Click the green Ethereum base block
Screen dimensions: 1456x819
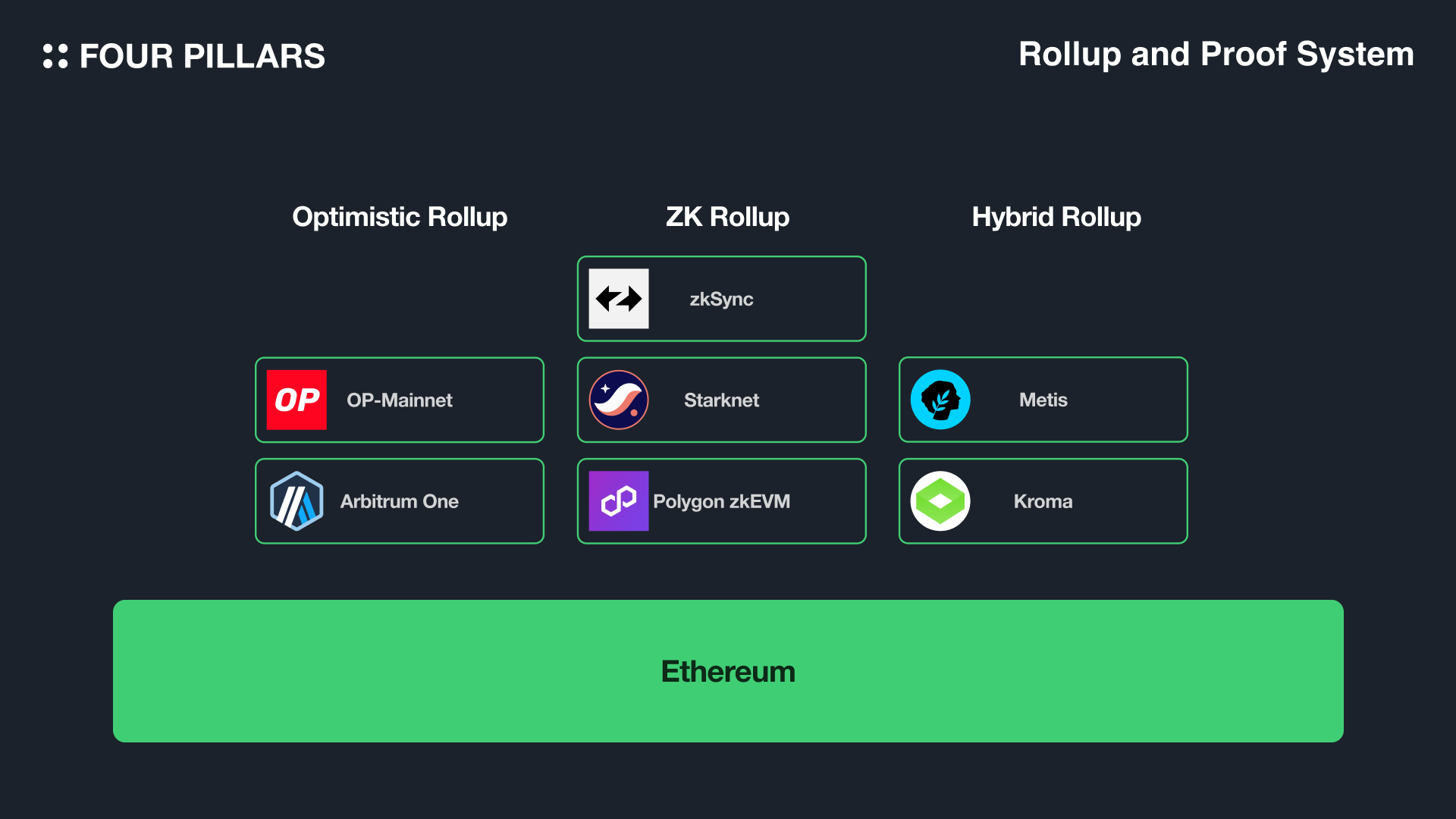pos(728,671)
